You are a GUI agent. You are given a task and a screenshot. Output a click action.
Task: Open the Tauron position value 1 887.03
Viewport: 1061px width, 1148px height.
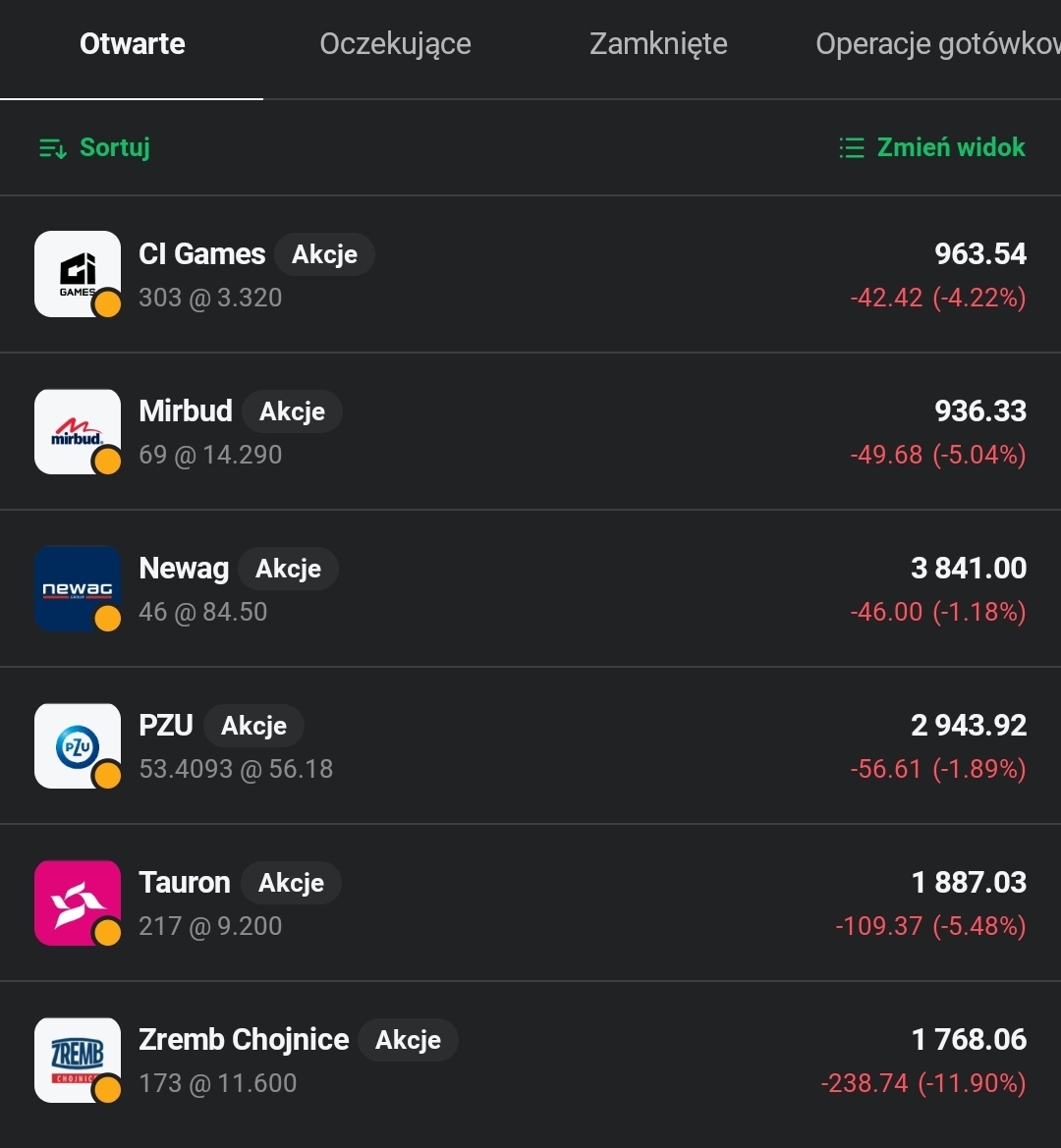[x=969, y=883]
